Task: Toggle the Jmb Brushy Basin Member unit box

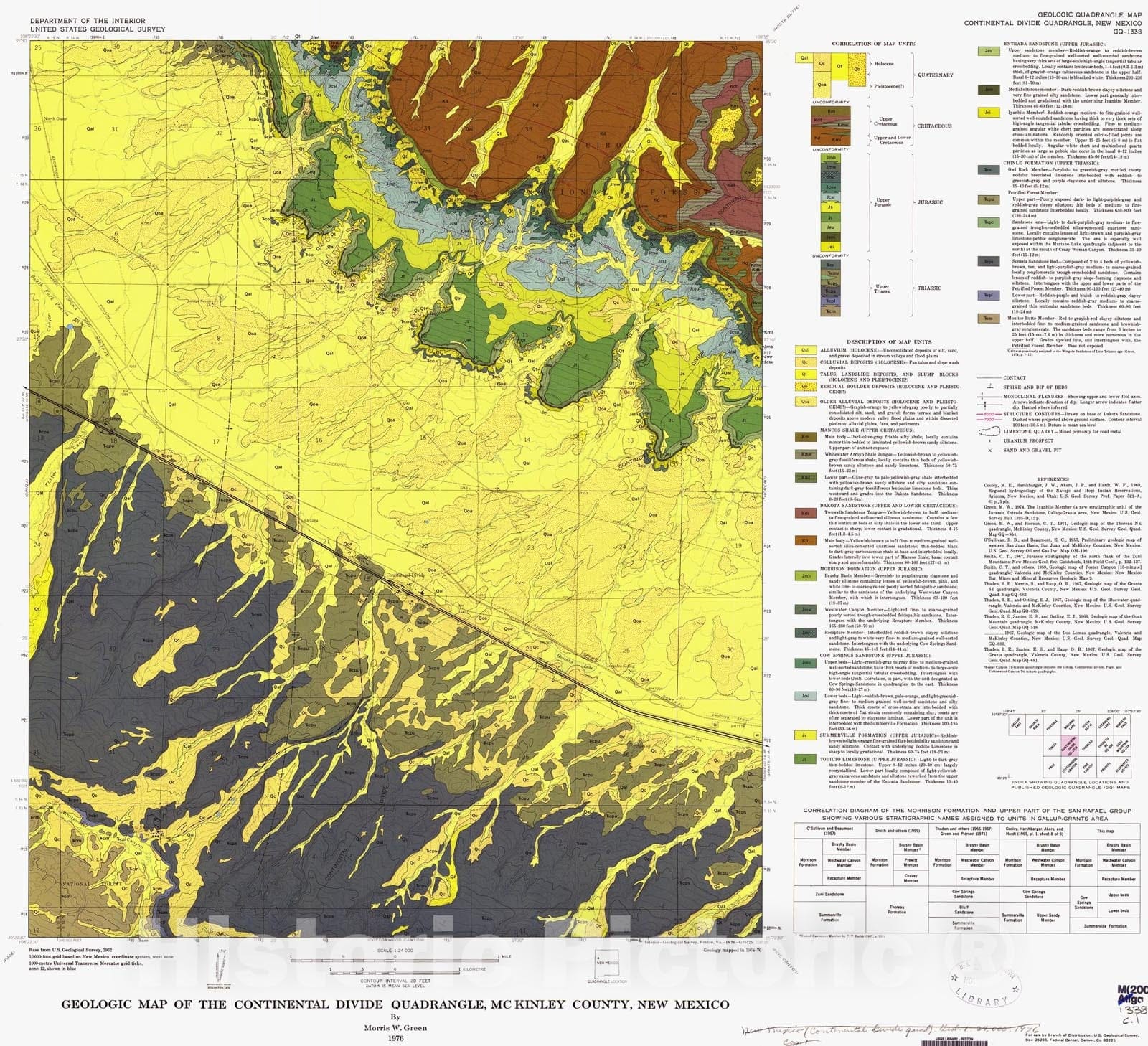Action: [806, 575]
